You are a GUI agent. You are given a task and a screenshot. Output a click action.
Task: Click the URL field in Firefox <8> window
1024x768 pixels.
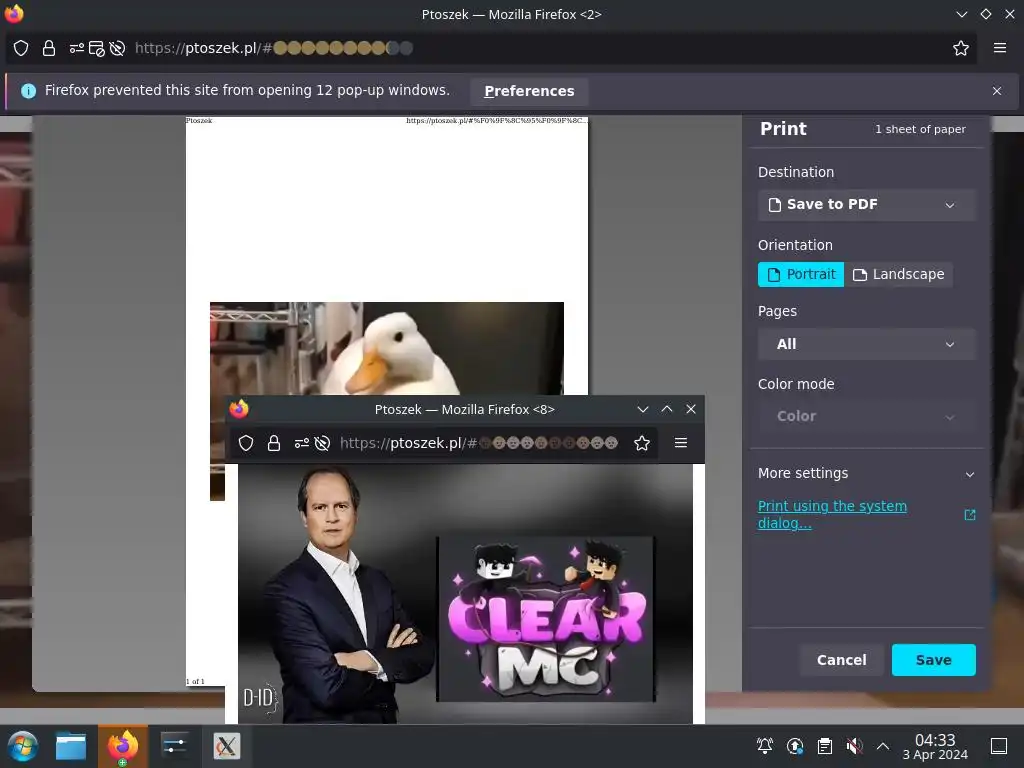[479, 443]
